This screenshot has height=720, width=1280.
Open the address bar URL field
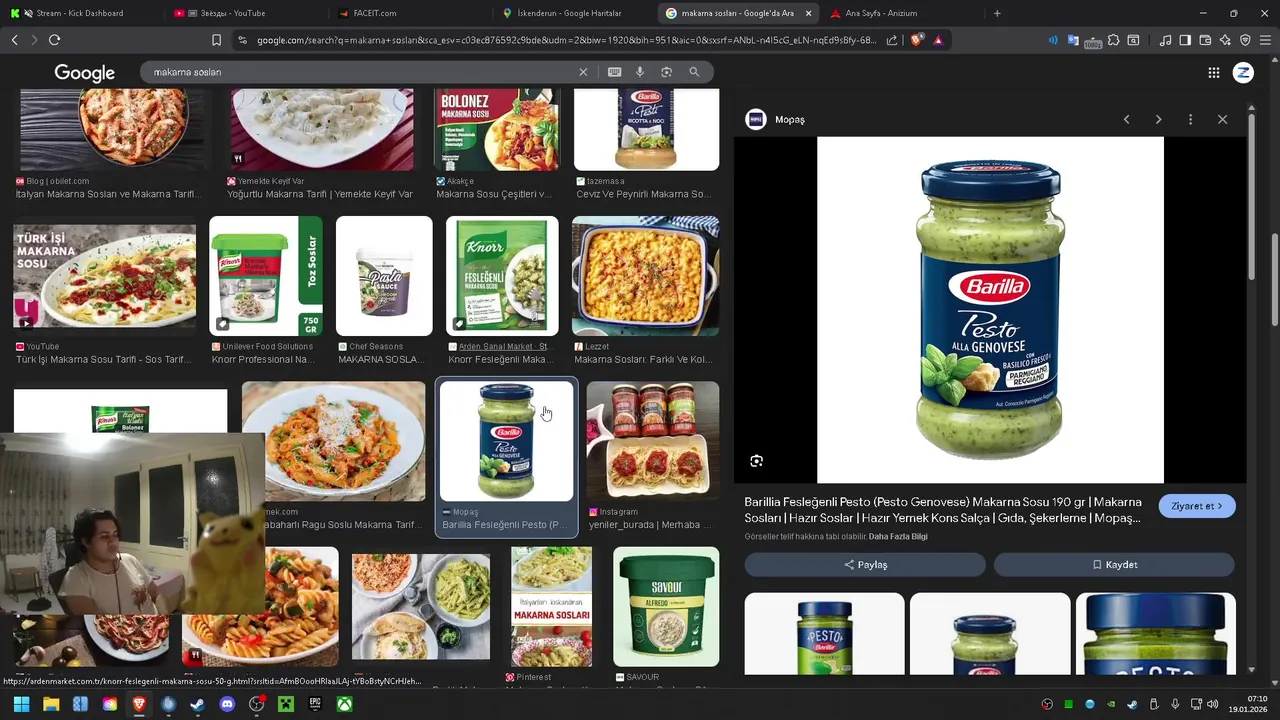565,40
